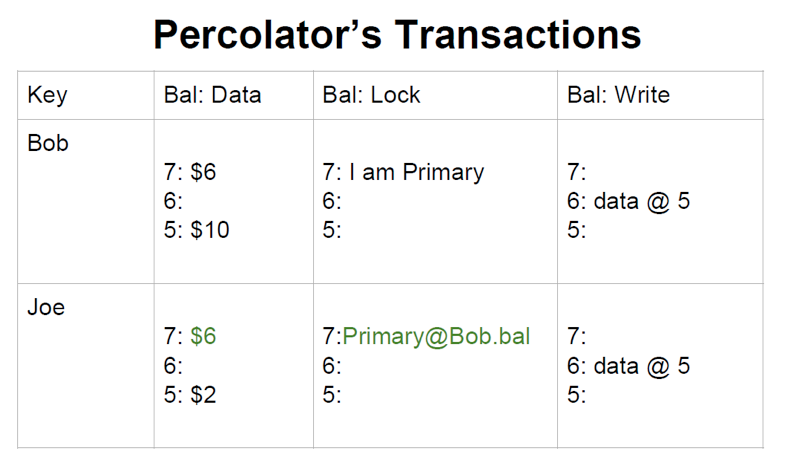The image size is (786, 472).
Task: Click the empty "5:" line in Bob's lock cell
Action: click(x=332, y=230)
